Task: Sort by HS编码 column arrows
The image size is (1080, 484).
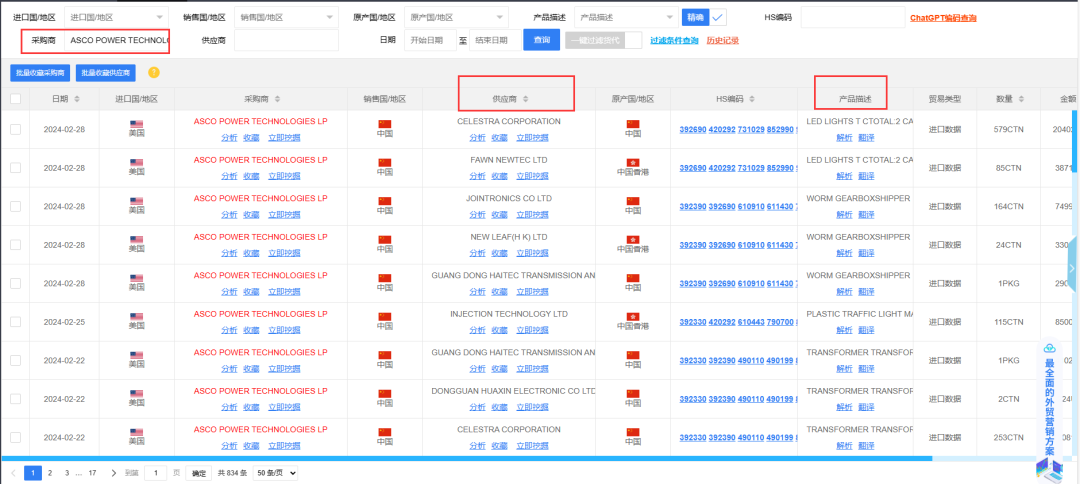Action: [752, 99]
